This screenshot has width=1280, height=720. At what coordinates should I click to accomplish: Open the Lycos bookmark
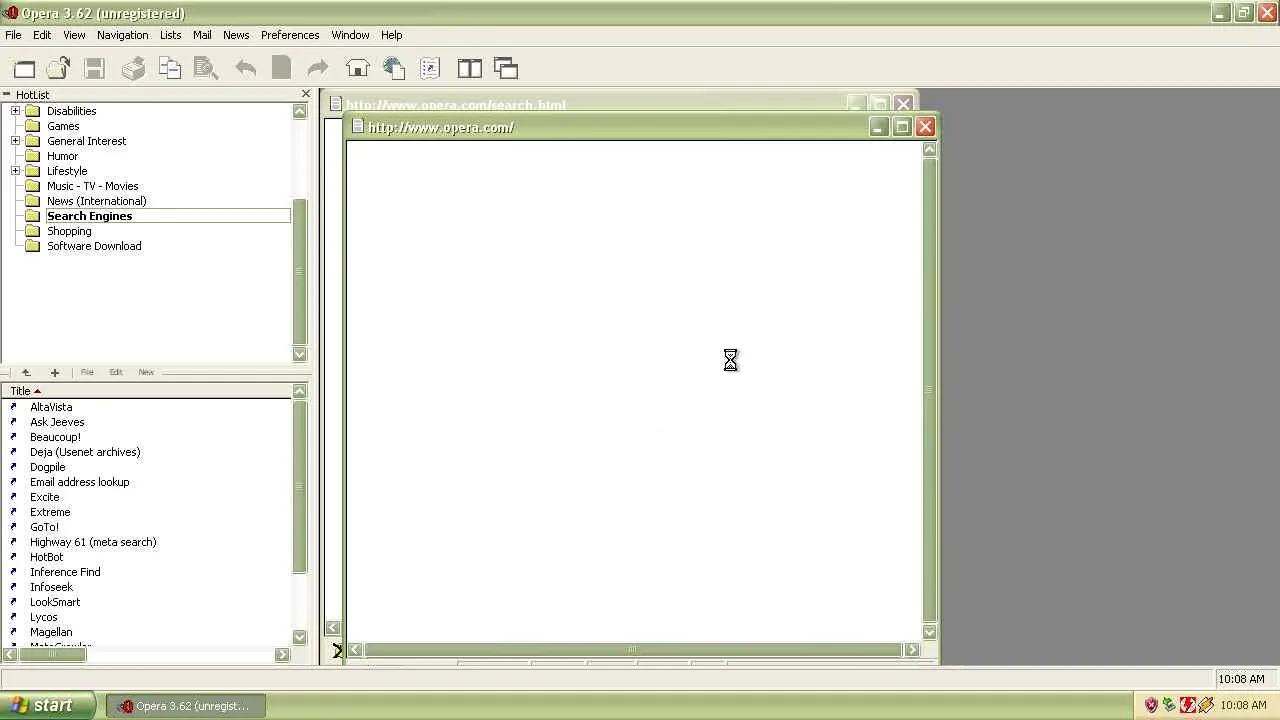[44, 617]
